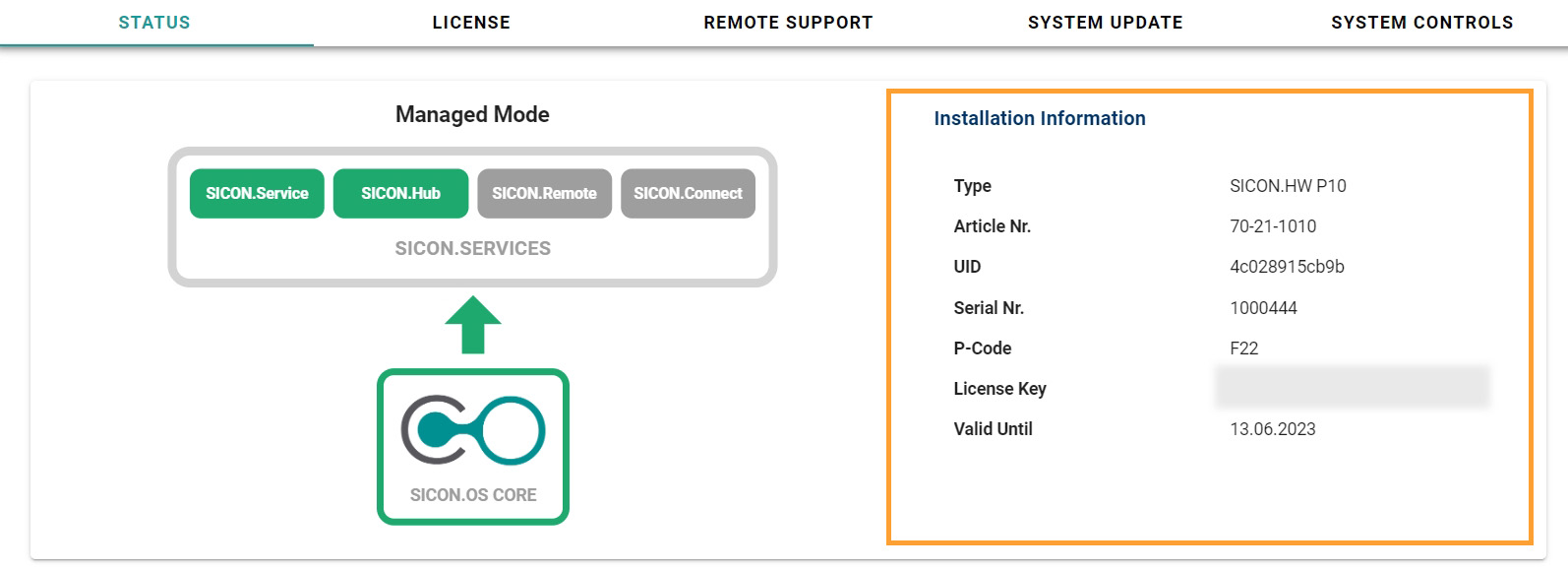This screenshot has height=570, width=1568.
Task: Open the SYSTEM CONTROLS tab
Action: coord(1421,23)
